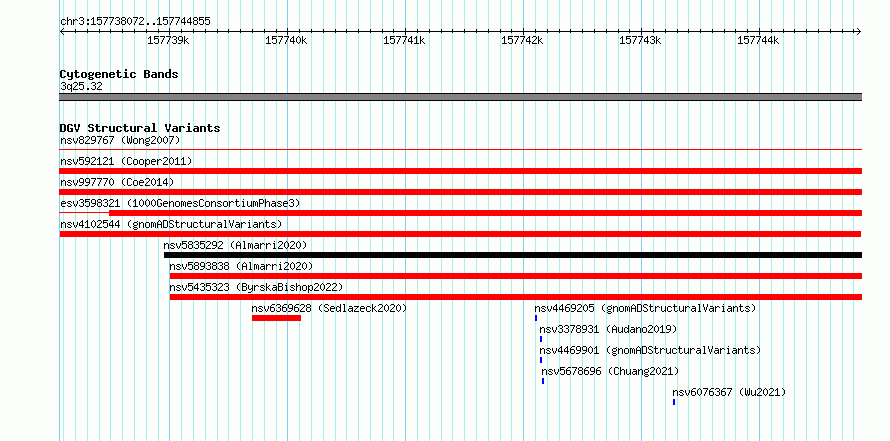Open nsv5893838 (Almarri2020) label
The image size is (890, 441).
[x=241, y=266]
